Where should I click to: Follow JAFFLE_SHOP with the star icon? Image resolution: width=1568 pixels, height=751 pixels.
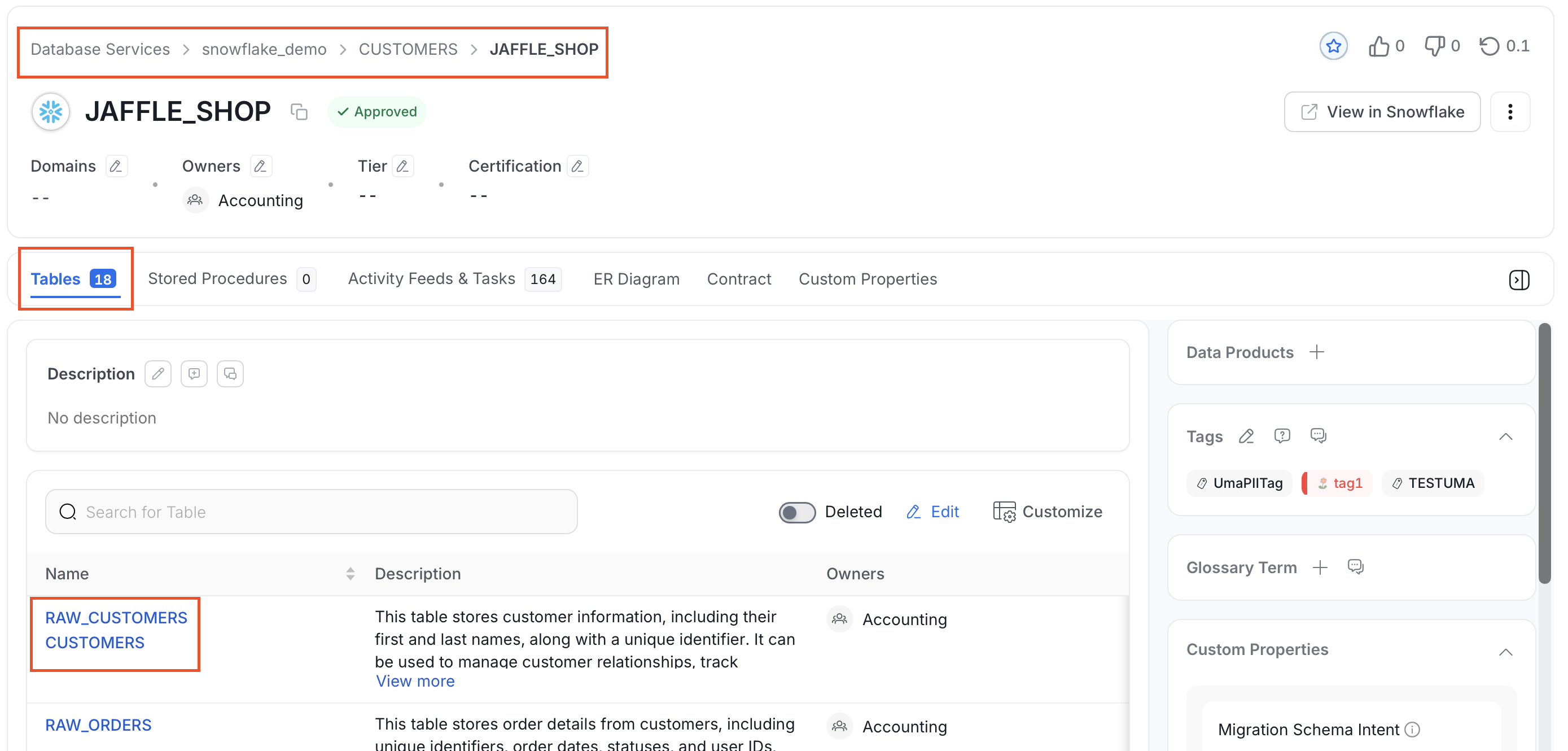click(x=1333, y=46)
